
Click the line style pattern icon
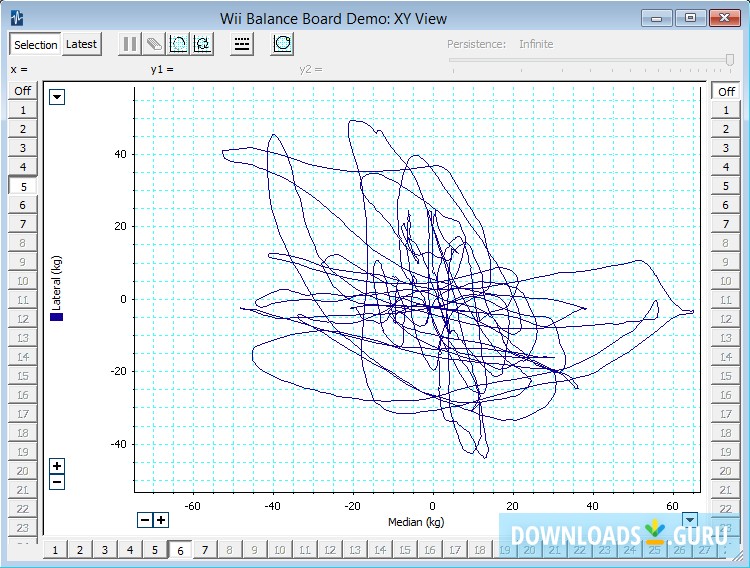coord(242,44)
